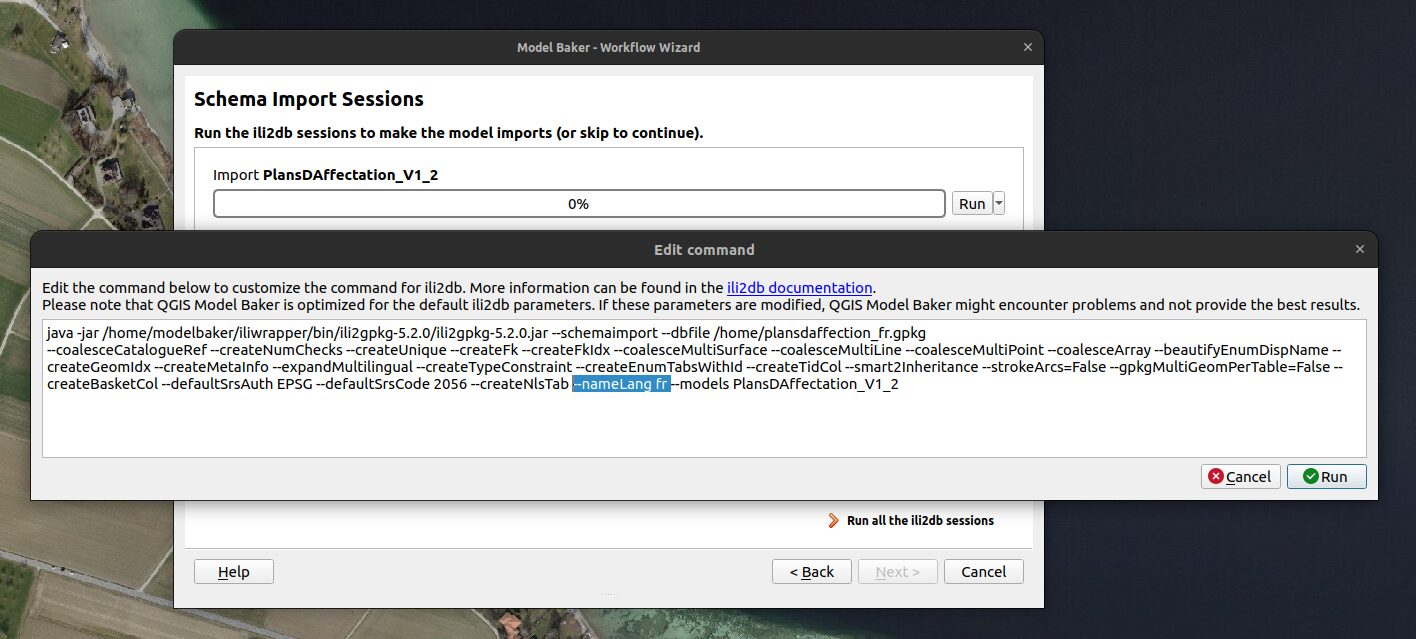This screenshot has height=639, width=1416.
Task: Run all the ili2db sessions
Action: tap(919, 521)
